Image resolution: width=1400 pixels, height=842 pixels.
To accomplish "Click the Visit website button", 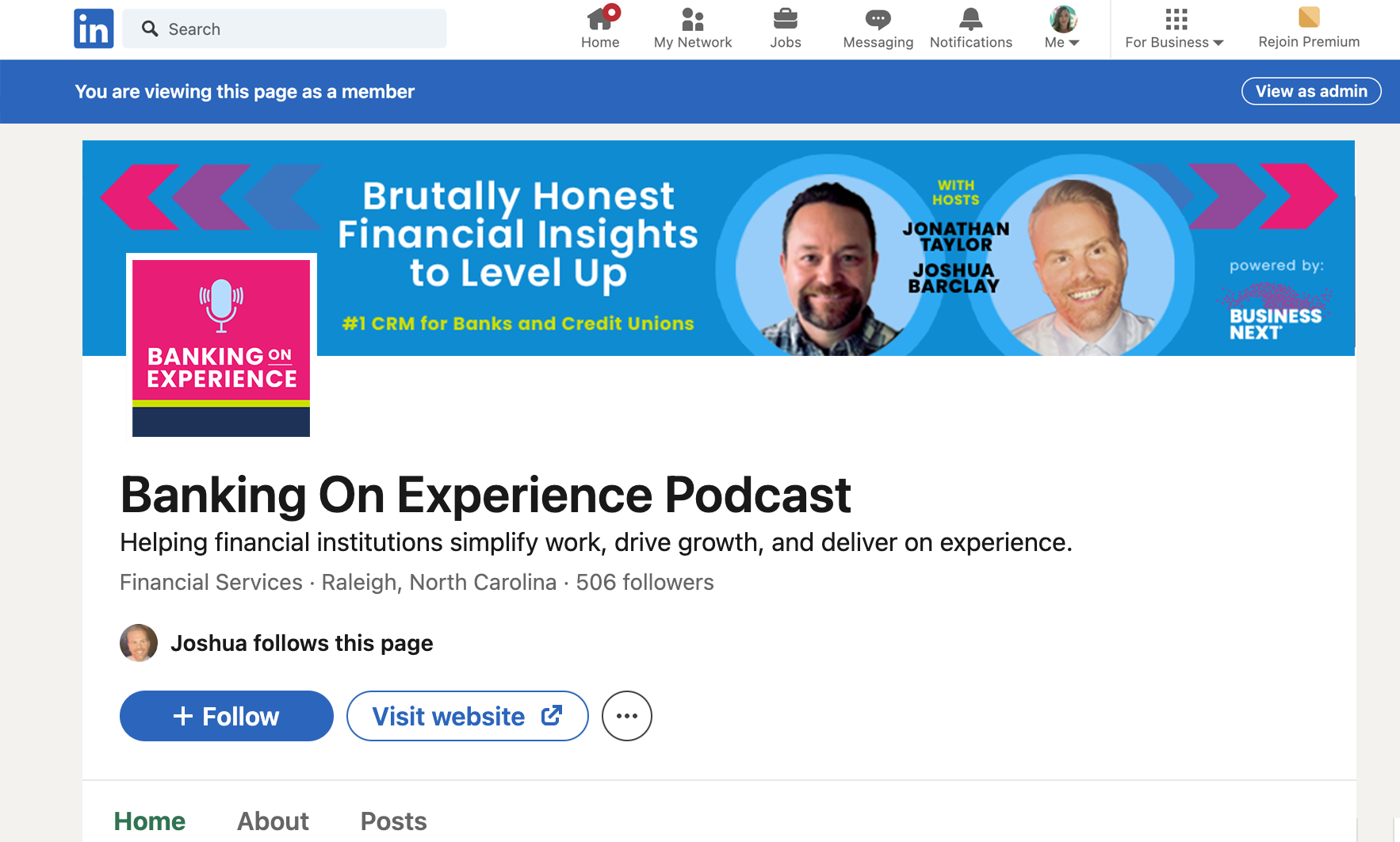I will pyautogui.click(x=467, y=716).
